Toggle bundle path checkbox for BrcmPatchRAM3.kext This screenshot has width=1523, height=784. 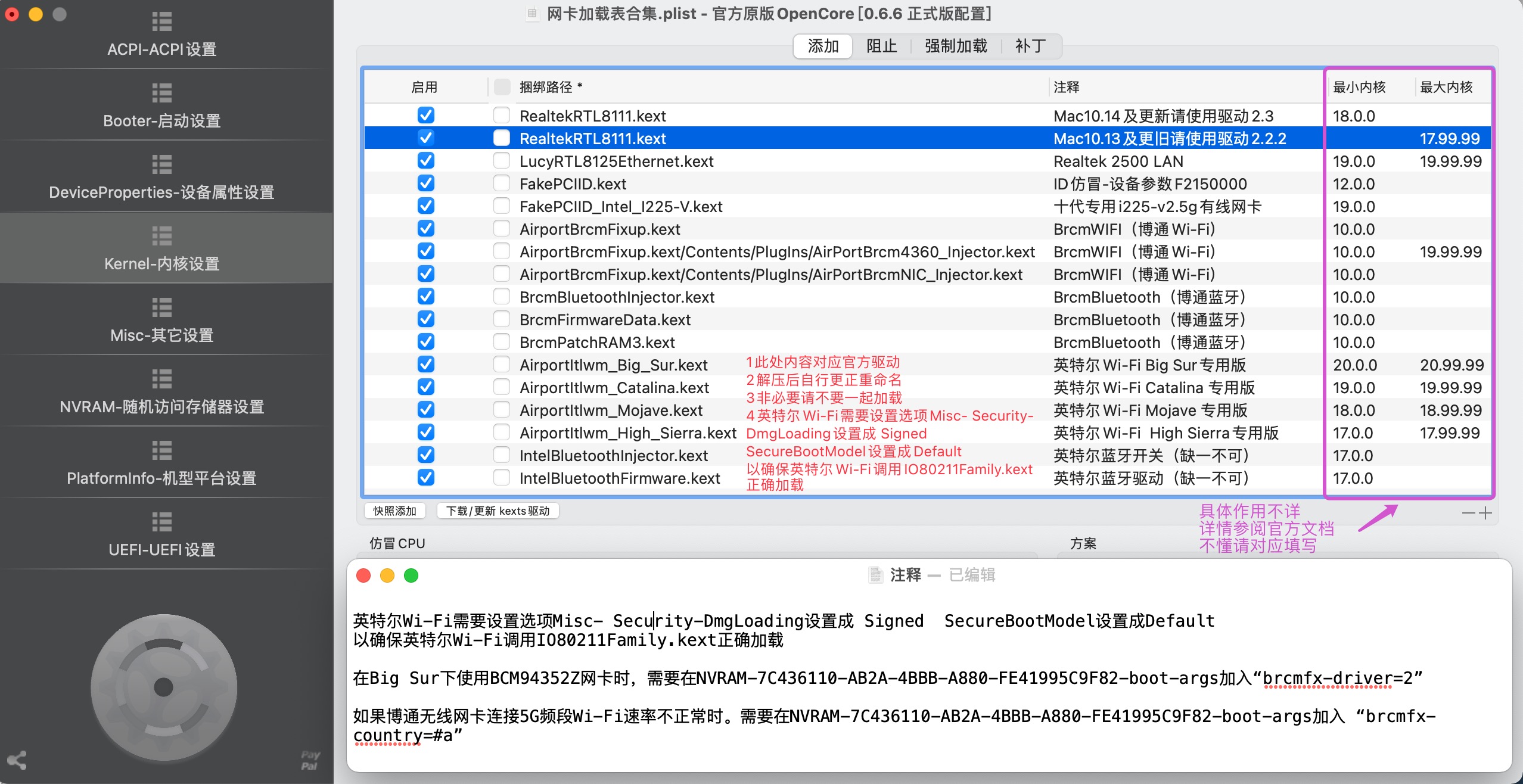pos(502,342)
